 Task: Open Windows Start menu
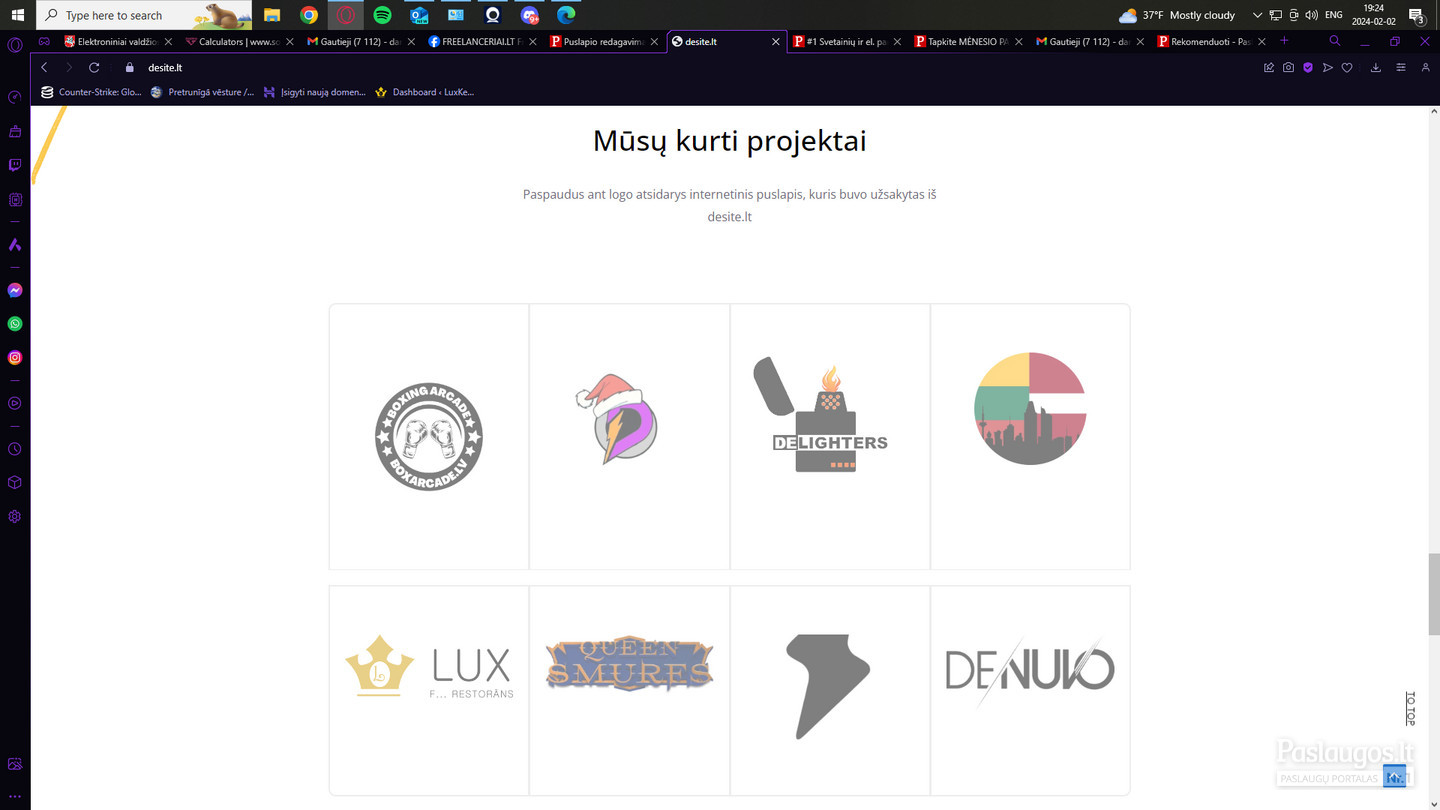(17, 15)
